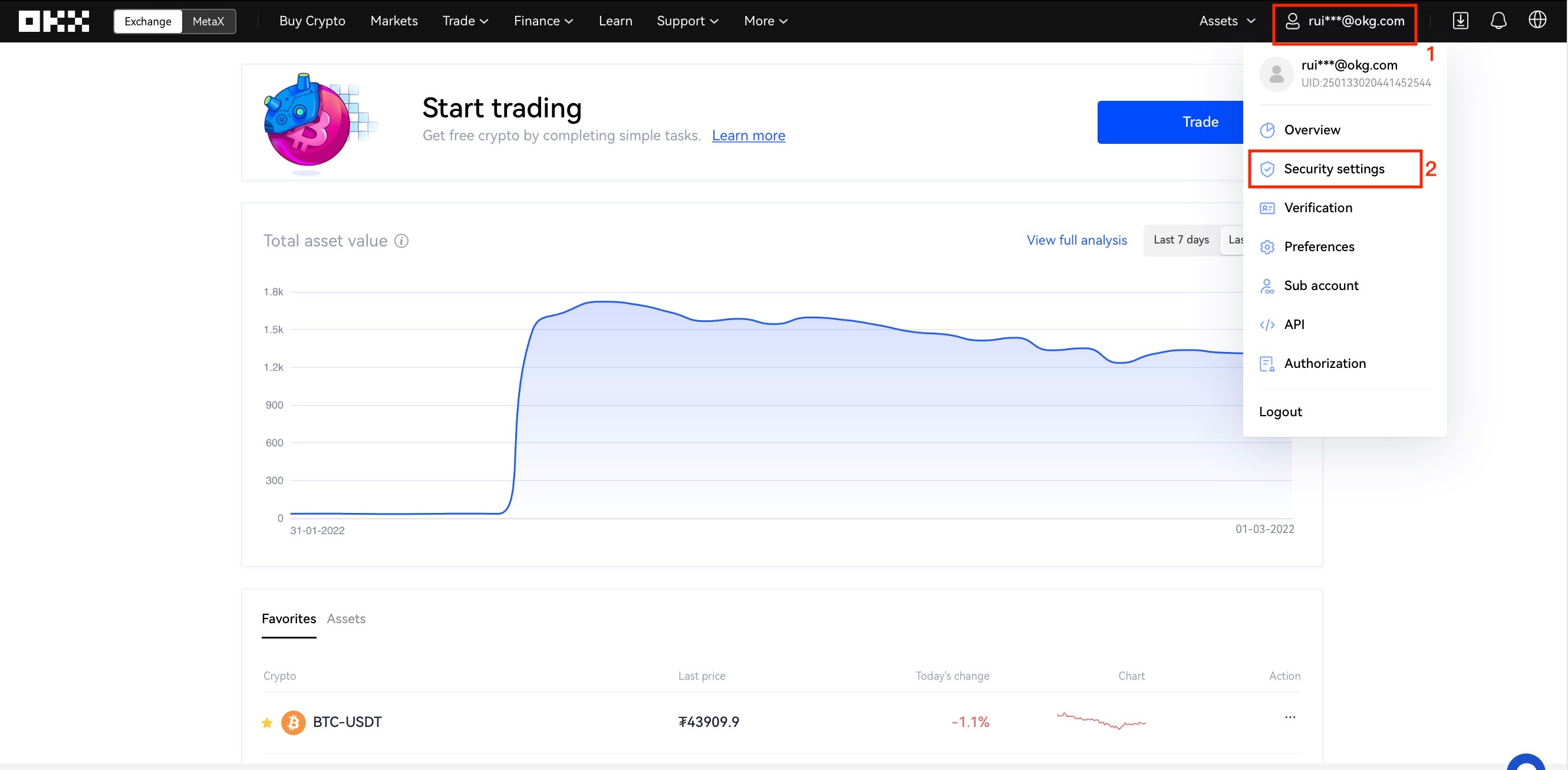The height and width of the screenshot is (770, 1568).
Task: Expand the Assets dropdown
Action: (x=1227, y=21)
